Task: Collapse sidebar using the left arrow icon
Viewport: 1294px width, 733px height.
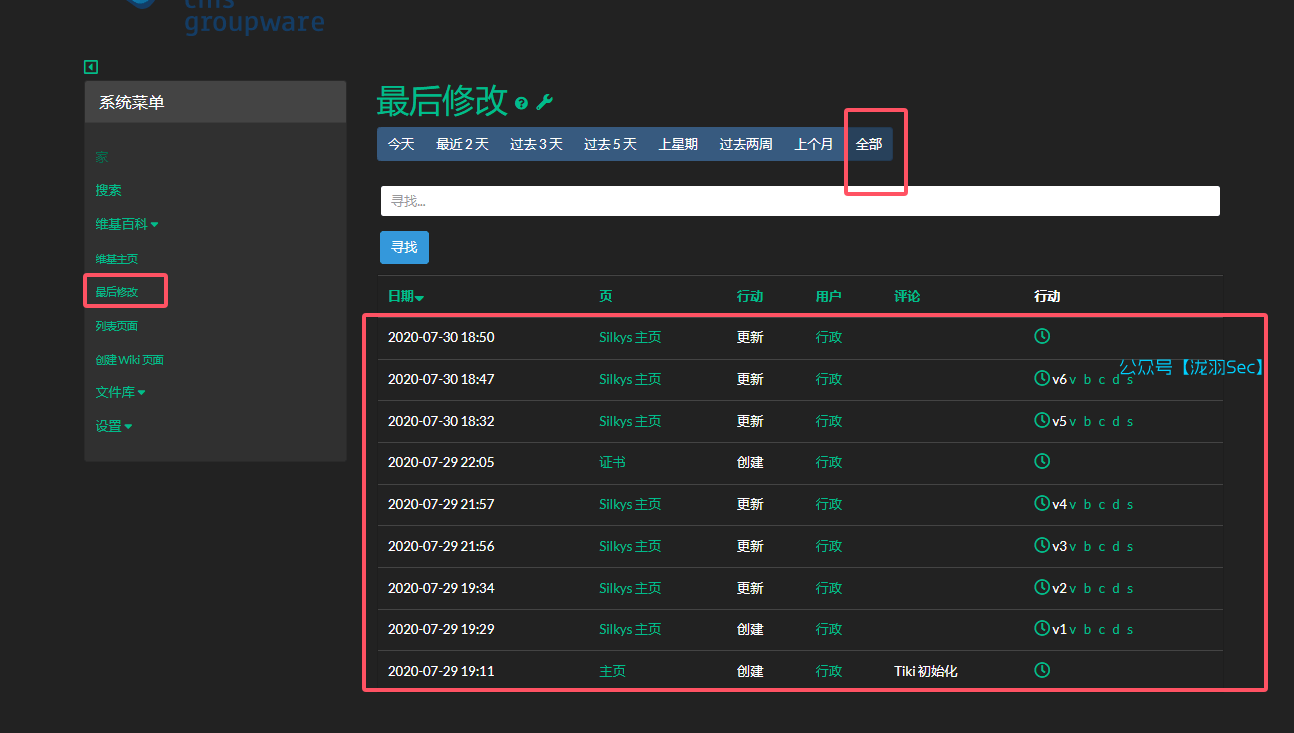Action: coord(91,67)
